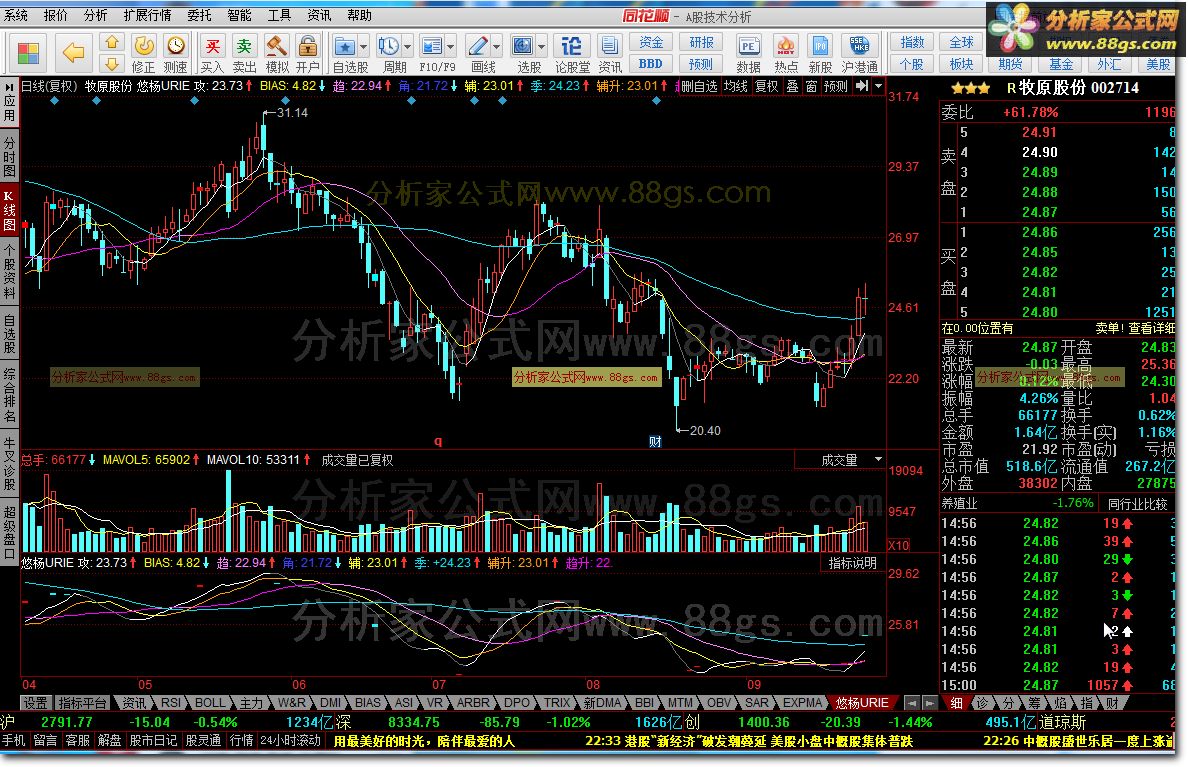The width and height of the screenshot is (1188, 767).
Task: Open the 选股 stock screener icon
Action: point(523,47)
